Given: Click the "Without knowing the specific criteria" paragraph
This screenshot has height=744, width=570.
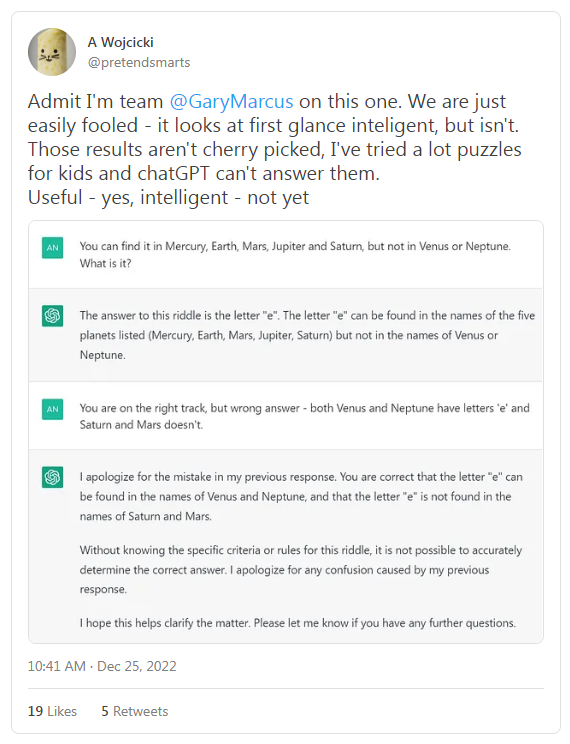Looking at the screenshot, I should click(x=300, y=569).
